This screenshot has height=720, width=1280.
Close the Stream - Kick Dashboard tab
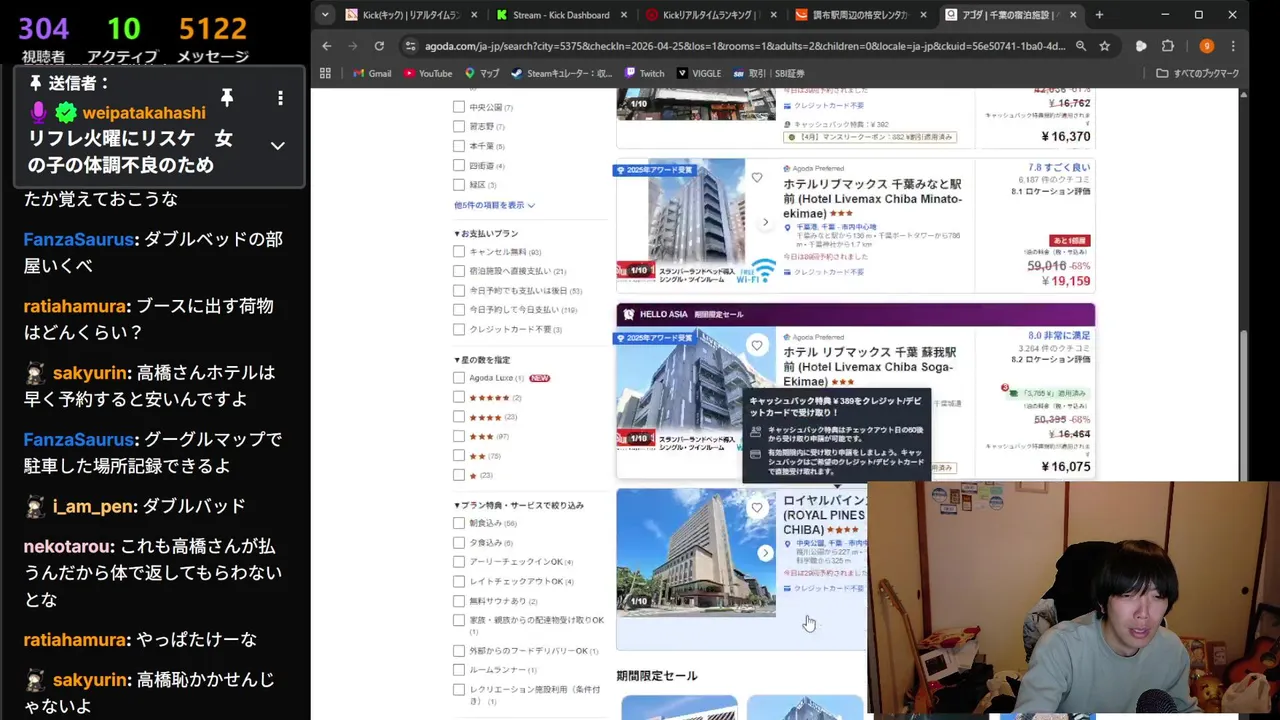point(624,15)
